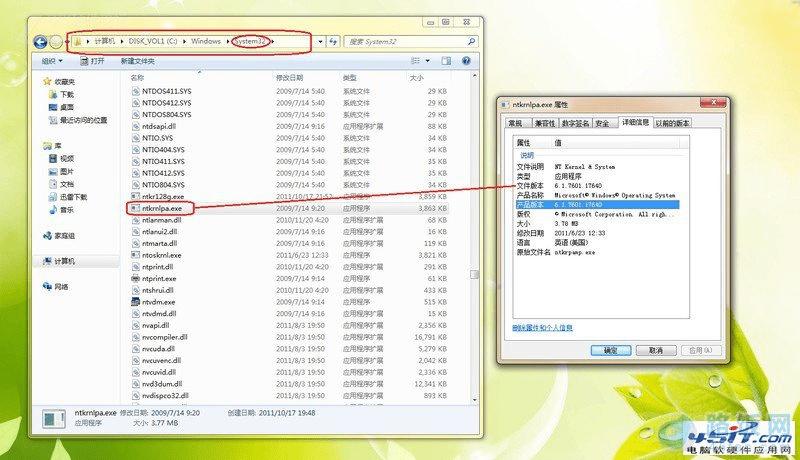The width and height of the screenshot is (800, 460).
Task: Open the view options dropdown arrow
Action: tap(428, 61)
